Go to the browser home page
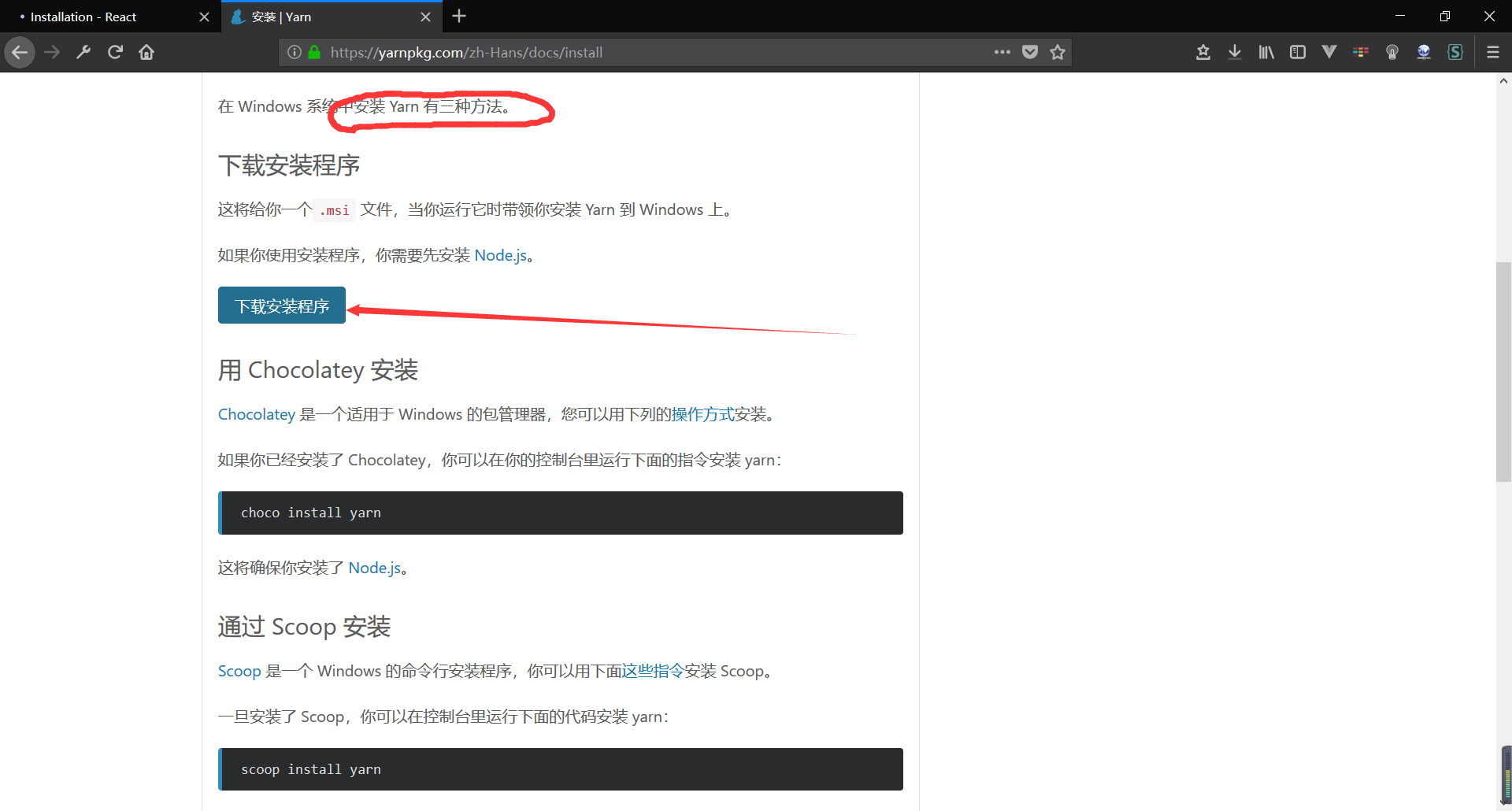This screenshot has height=811, width=1512. [x=146, y=53]
